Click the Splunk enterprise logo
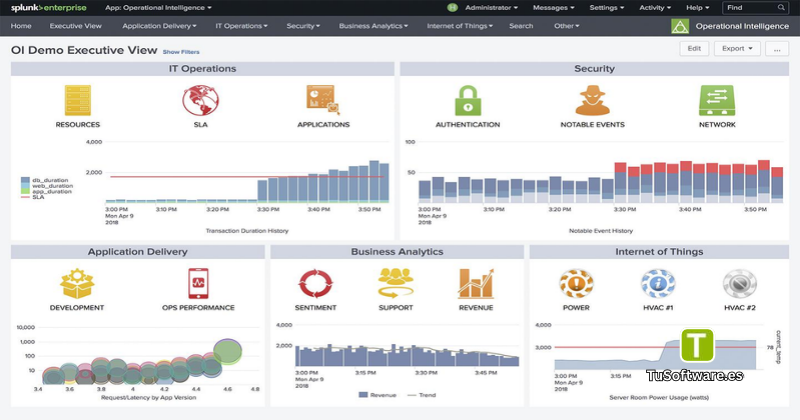 point(49,8)
